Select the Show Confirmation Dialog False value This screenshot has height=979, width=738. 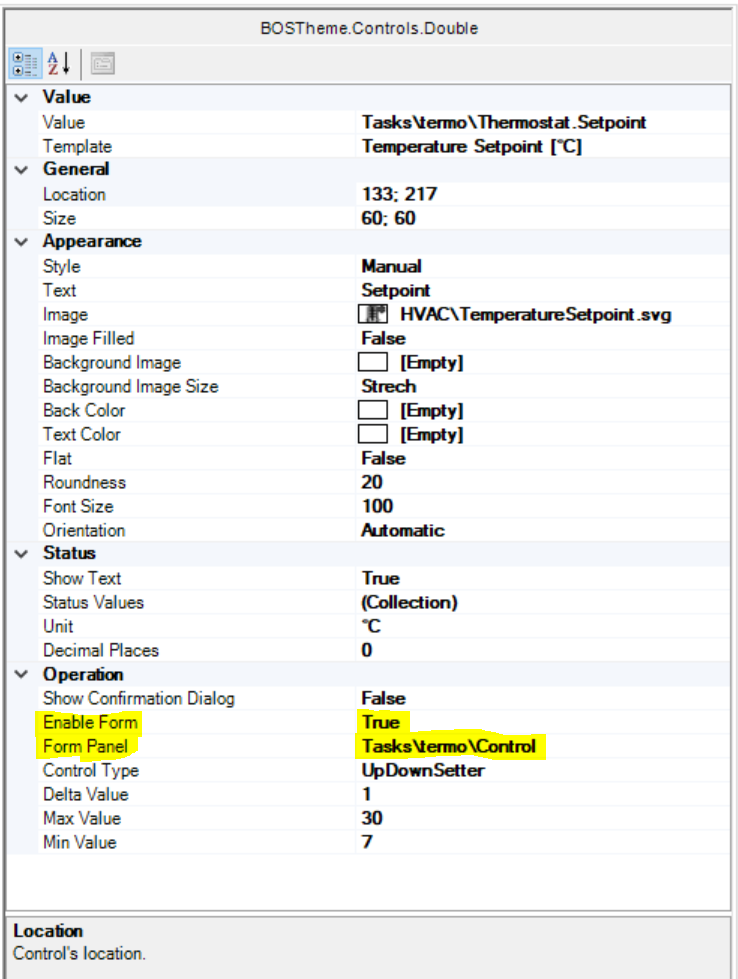tap(383, 698)
